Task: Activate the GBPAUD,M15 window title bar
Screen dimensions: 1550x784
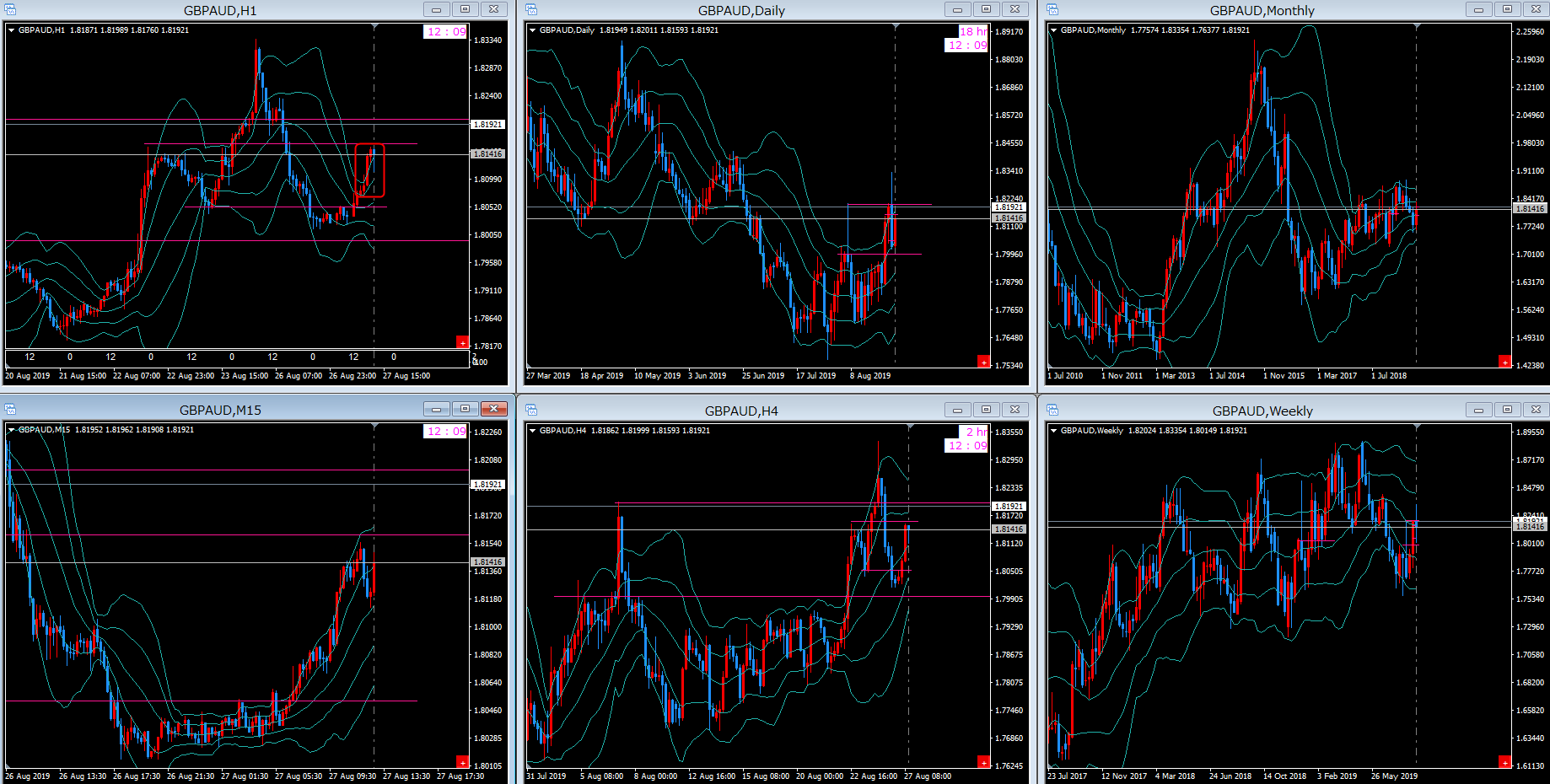Action: [x=220, y=411]
